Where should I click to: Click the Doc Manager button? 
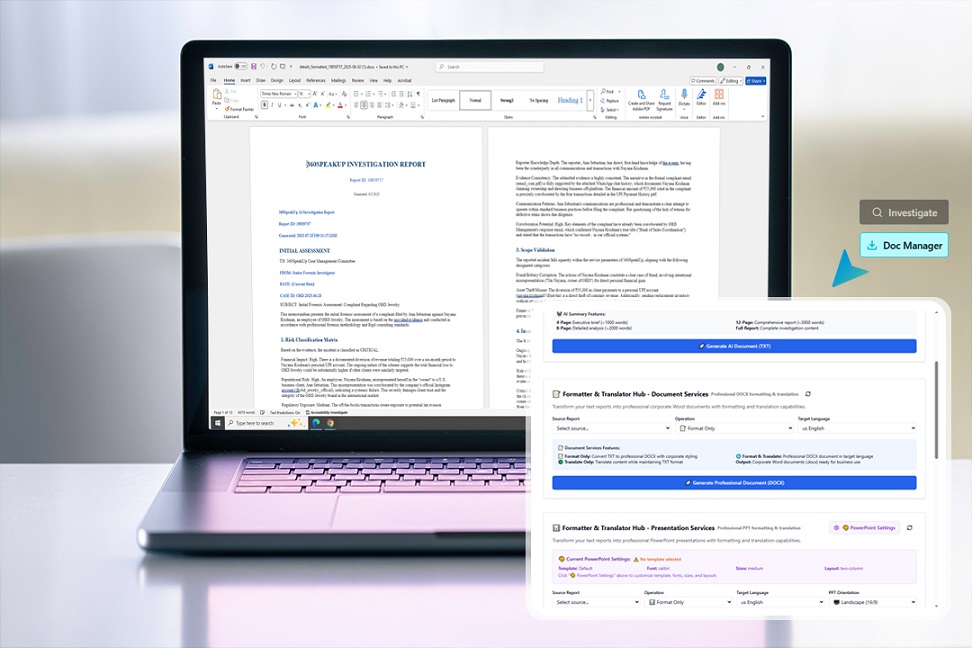point(904,245)
